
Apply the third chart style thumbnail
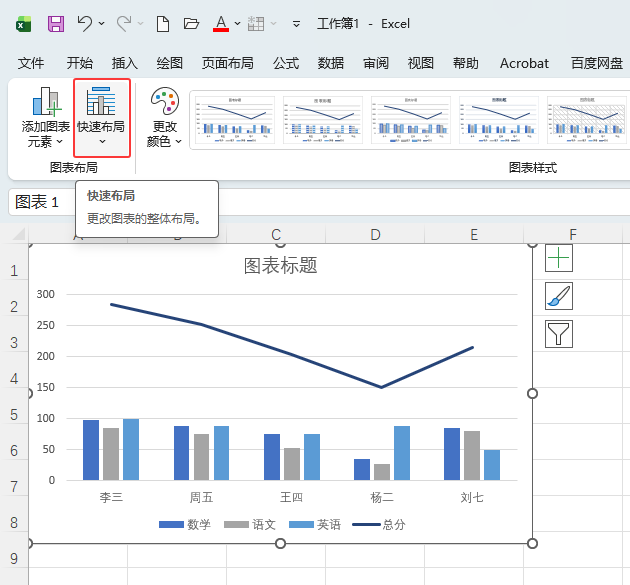410,119
